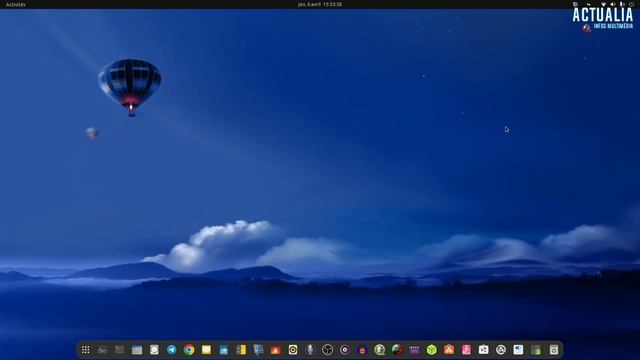The height and width of the screenshot is (360, 640).
Task: Open the purple round record icon
Action: point(345,350)
